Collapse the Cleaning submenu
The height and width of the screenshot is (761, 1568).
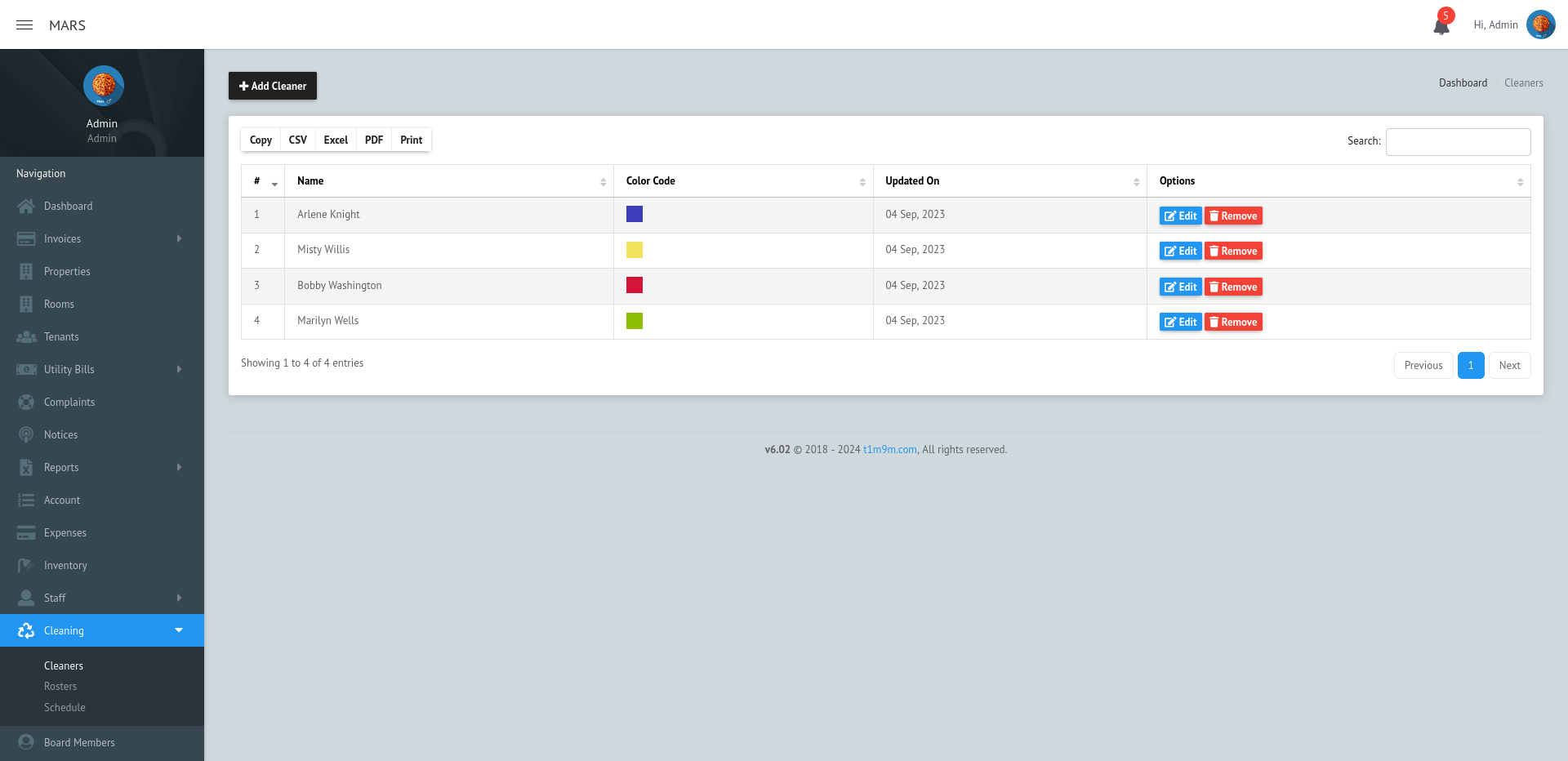(x=179, y=630)
